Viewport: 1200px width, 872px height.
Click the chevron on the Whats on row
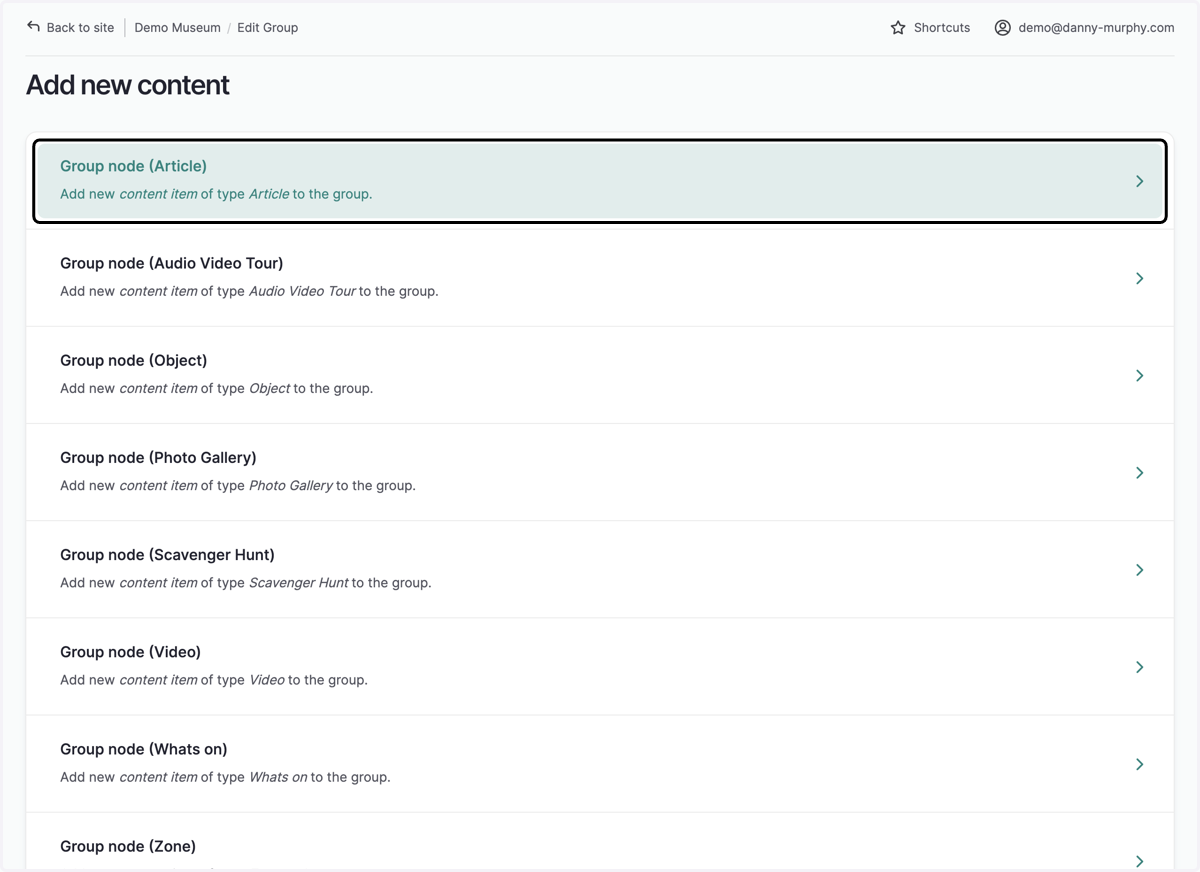[1139, 763]
